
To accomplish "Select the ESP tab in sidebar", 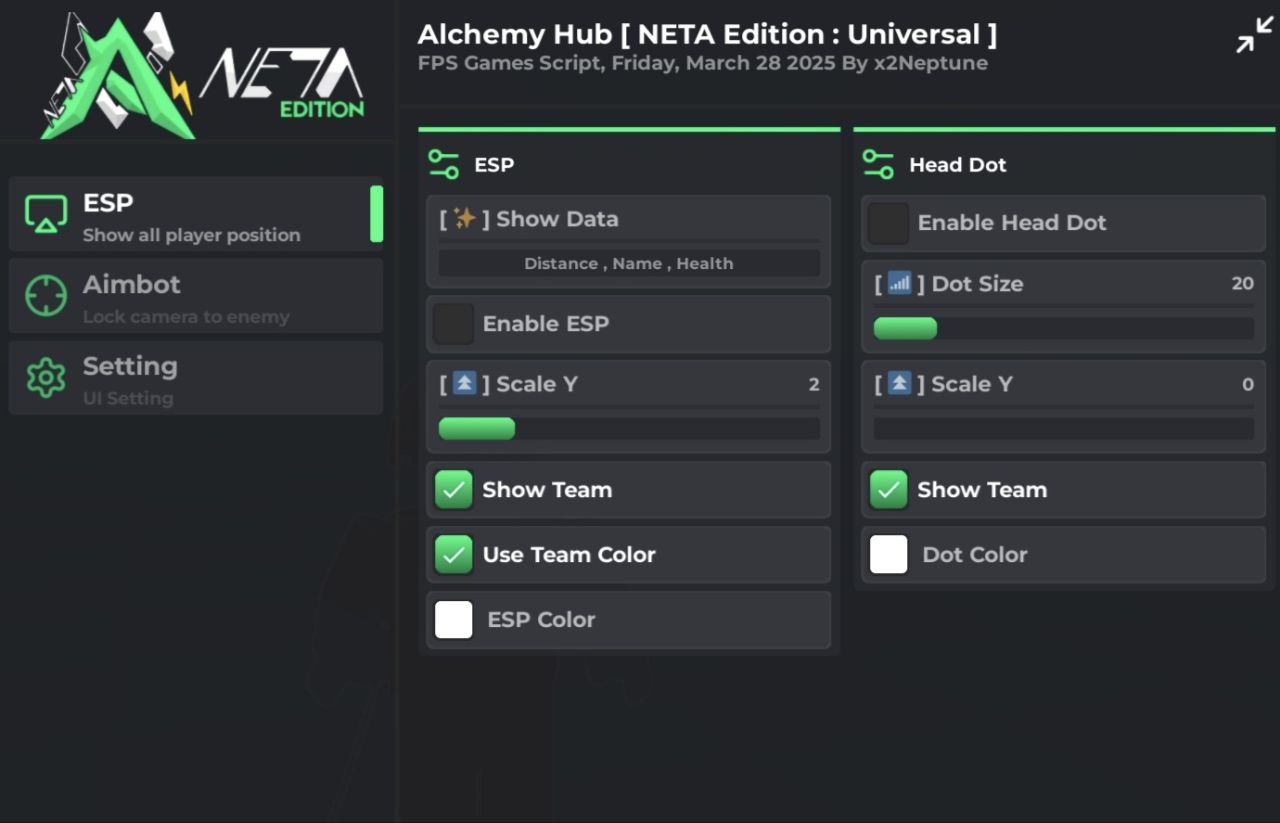I will coord(196,214).
